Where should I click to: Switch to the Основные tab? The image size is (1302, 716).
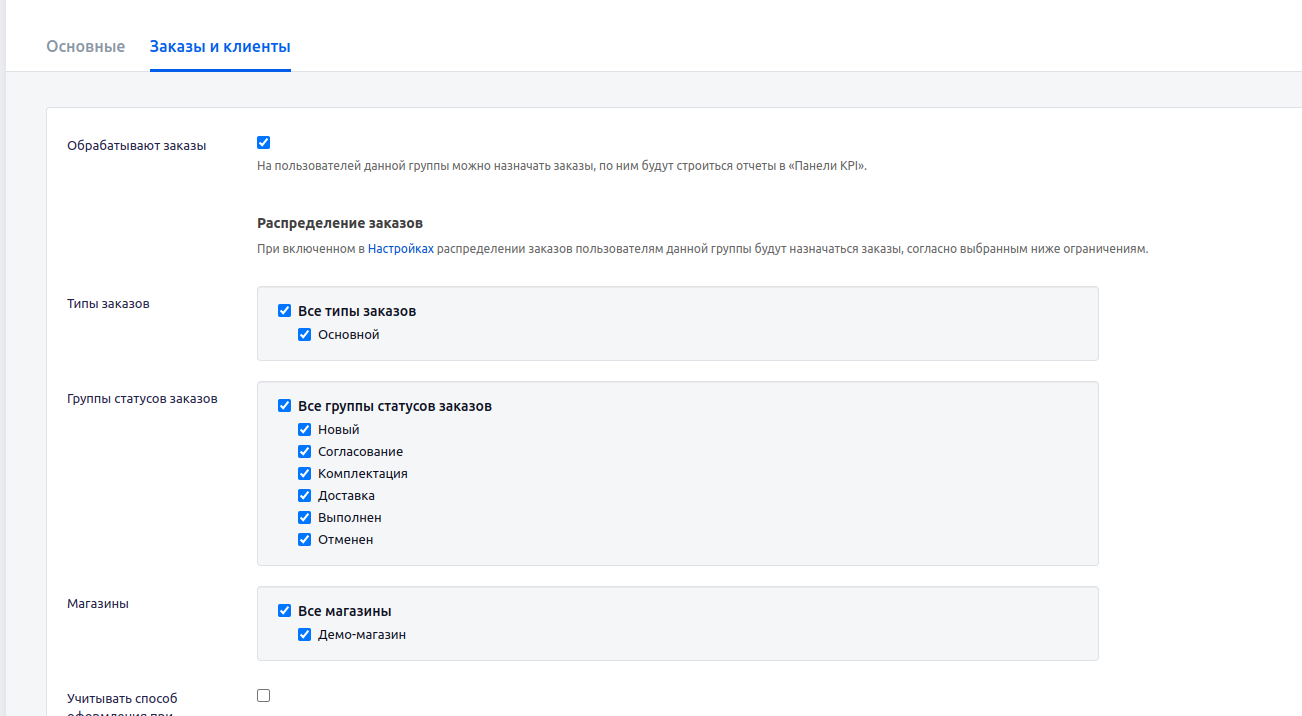[85, 46]
